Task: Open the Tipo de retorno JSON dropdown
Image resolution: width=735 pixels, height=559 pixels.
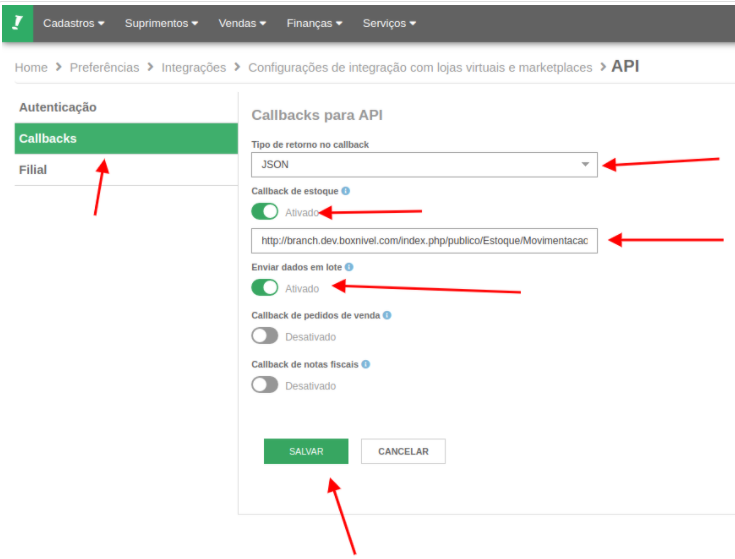Action: [x=424, y=164]
